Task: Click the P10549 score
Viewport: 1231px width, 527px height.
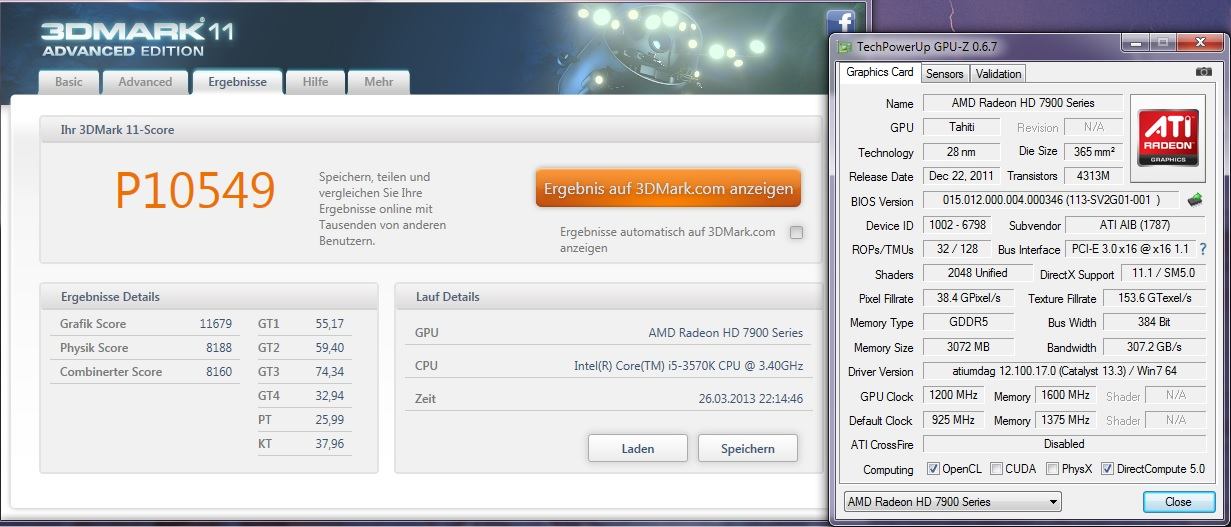Action: (x=194, y=189)
